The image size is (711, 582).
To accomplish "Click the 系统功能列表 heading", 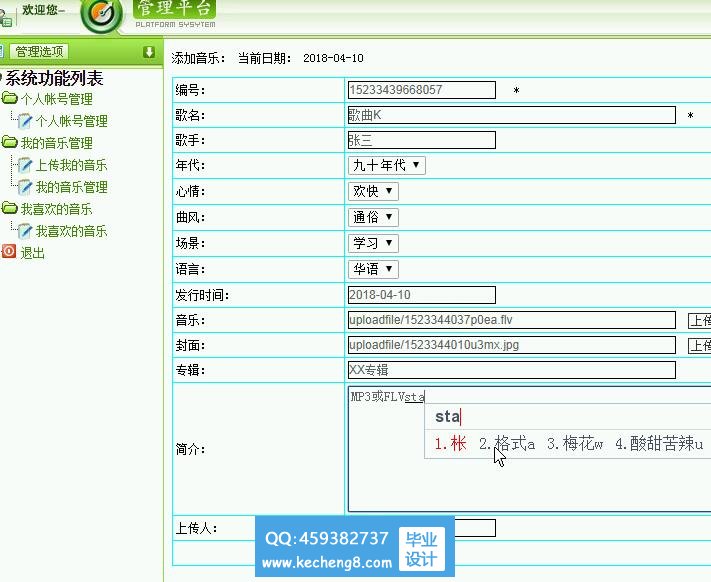I will tap(54, 78).
